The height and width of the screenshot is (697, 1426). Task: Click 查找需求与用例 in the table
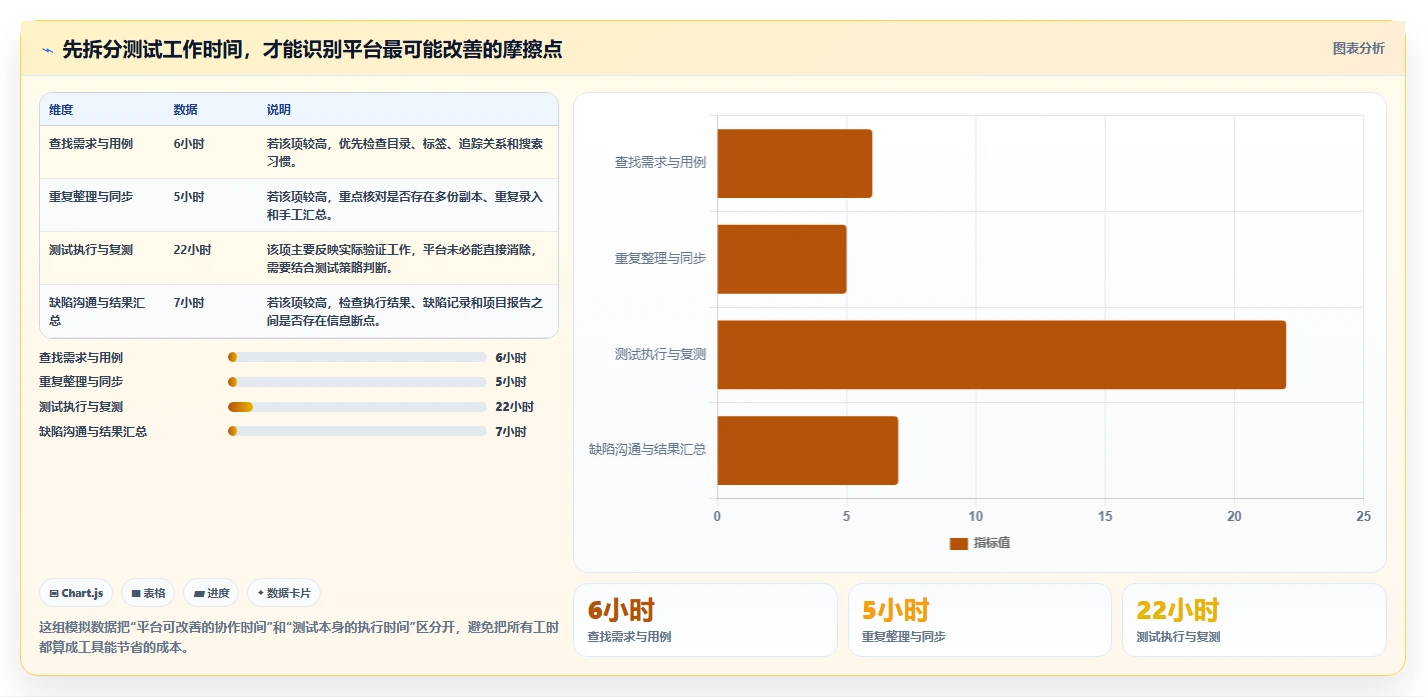pos(91,144)
